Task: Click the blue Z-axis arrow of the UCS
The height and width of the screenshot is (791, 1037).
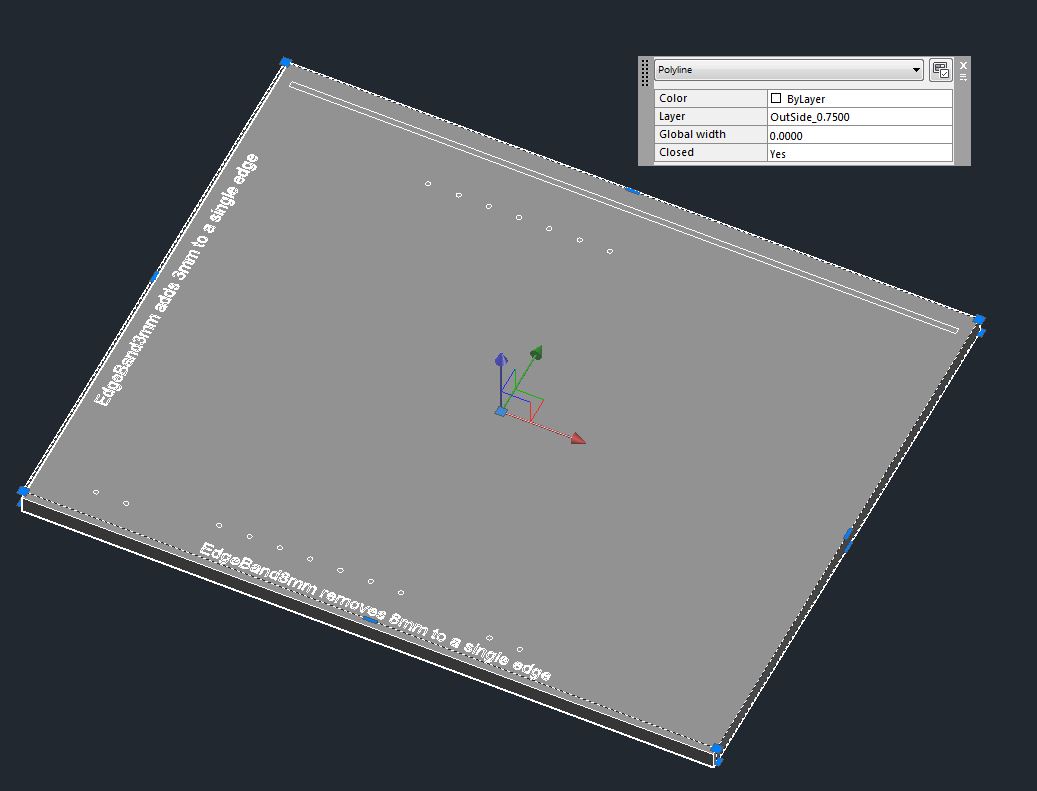Action: tap(499, 358)
